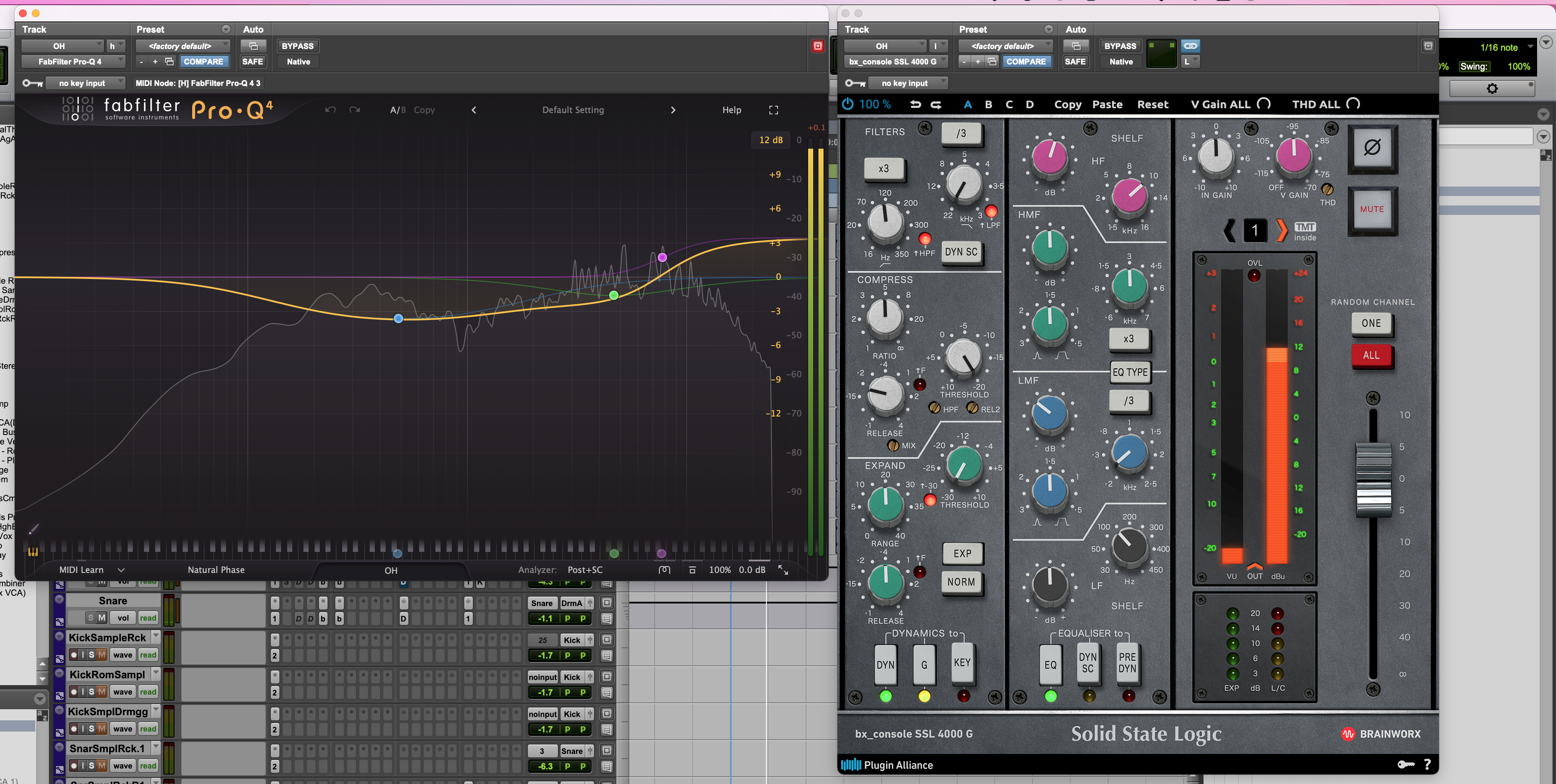This screenshot has width=1556, height=784.
Task: Click the bx_console redo icon
Action: point(936,104)
